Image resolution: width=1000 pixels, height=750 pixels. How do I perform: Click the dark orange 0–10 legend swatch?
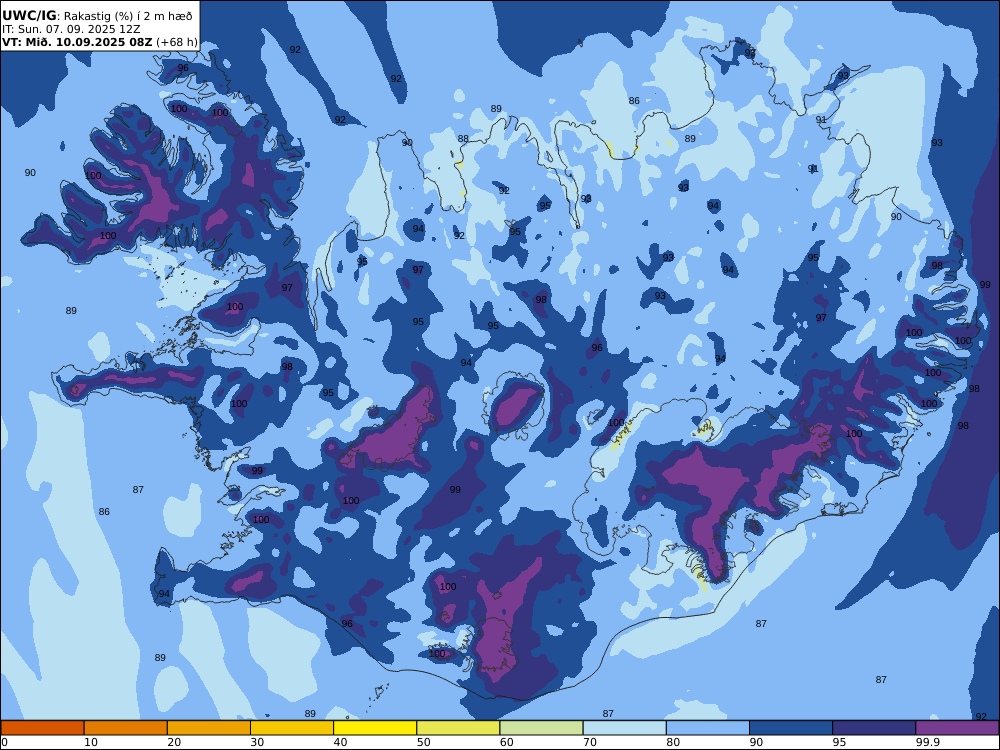coord(42,728)
